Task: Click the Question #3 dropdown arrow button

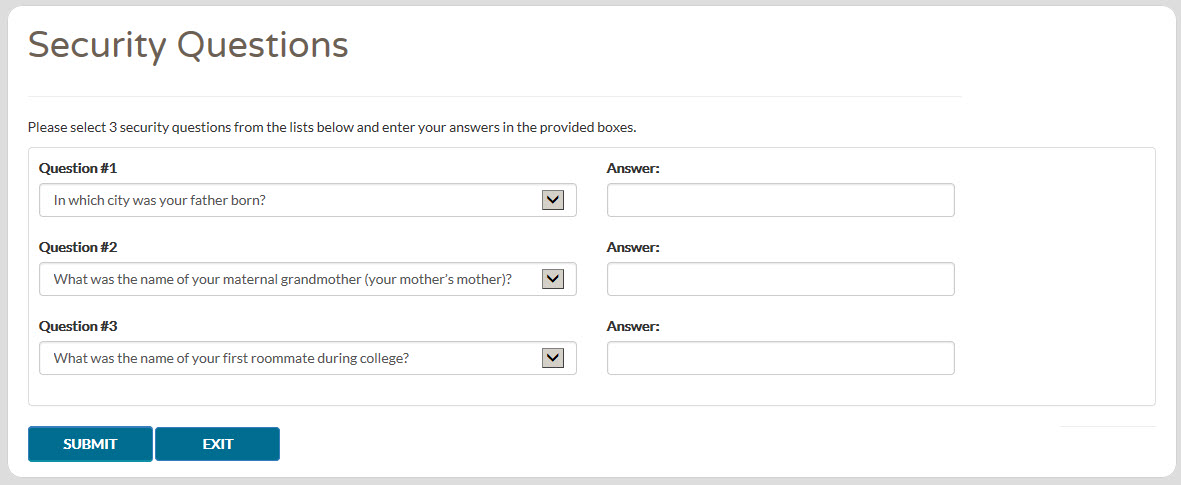Action: [x=553, y=358]
